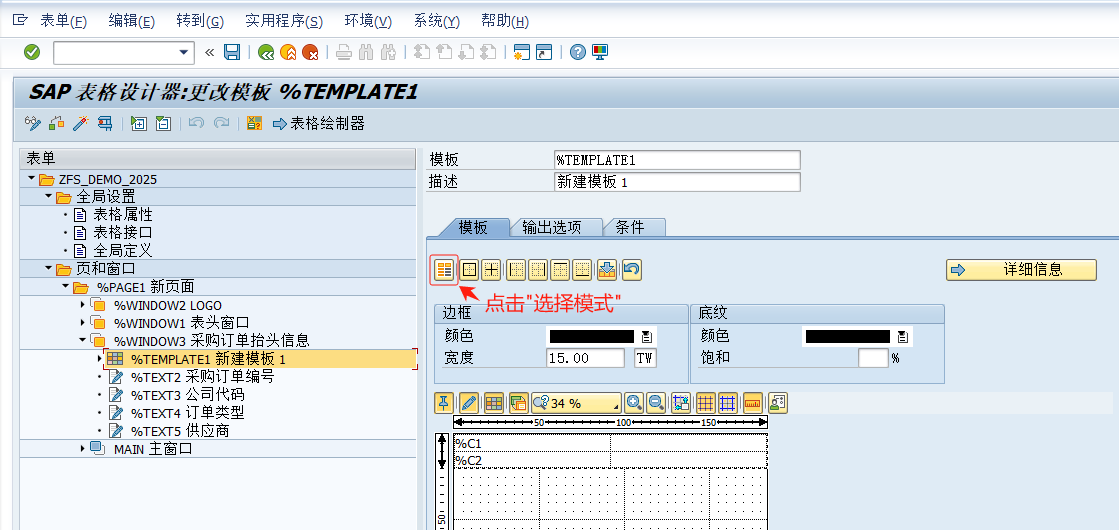1119x530 pixels.
Task: Click the Collapse subtree toolbar icon
Action: tap(163, 123)
